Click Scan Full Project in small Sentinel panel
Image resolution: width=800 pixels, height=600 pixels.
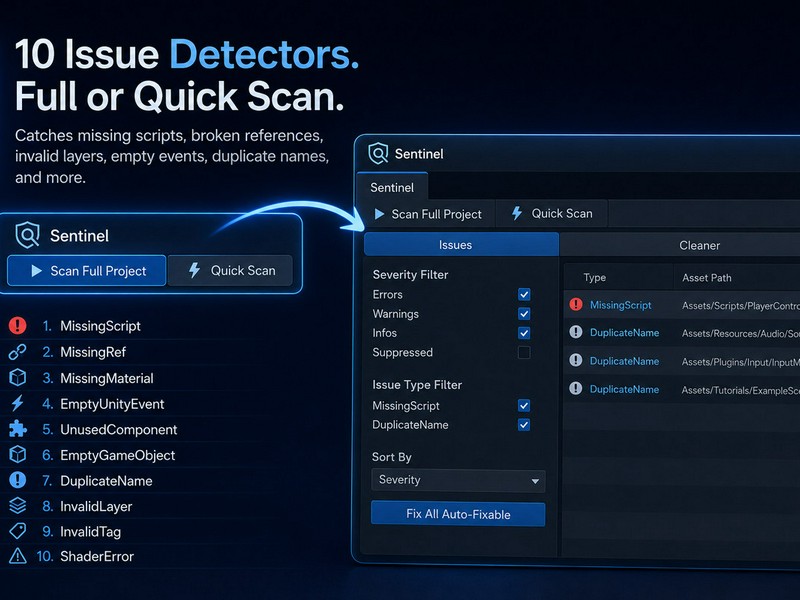87,270
